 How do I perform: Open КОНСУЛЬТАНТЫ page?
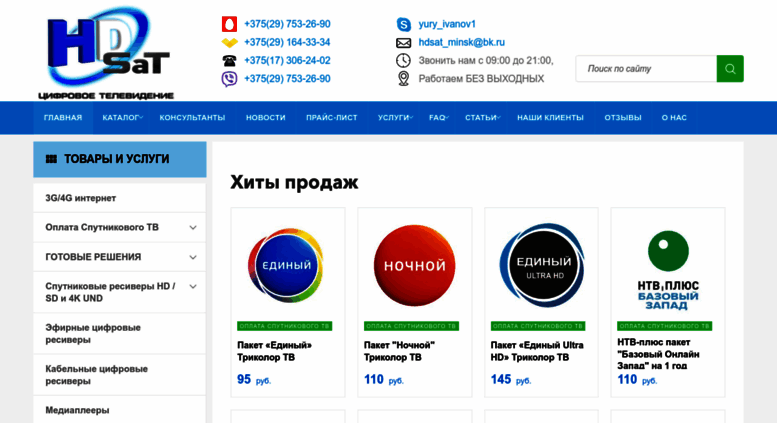click(192, 118)
